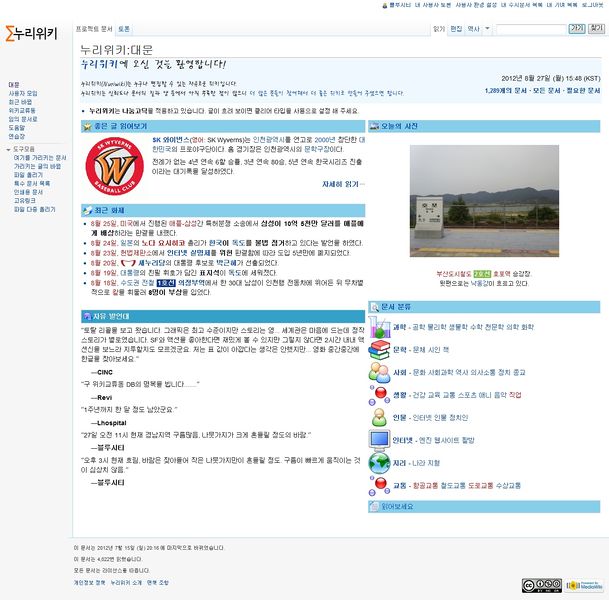Click the globe icon in 최근 화제 header

pyautogui.click(x=87, y=210)
